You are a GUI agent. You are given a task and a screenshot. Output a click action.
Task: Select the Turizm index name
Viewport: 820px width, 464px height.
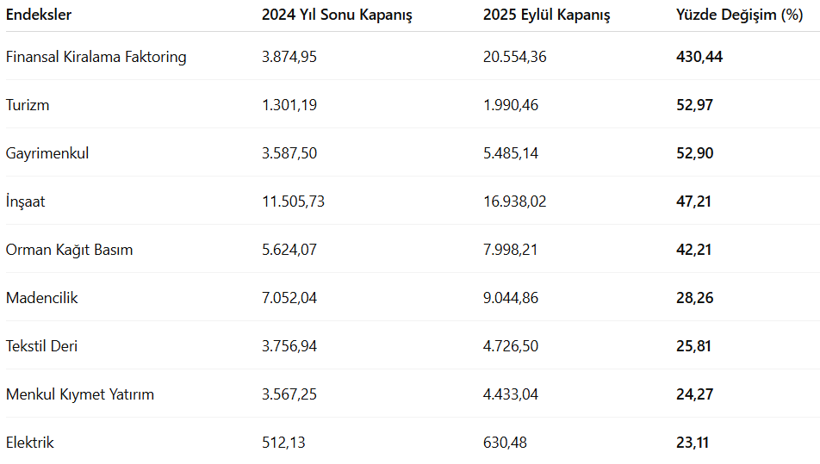(28, 105)
